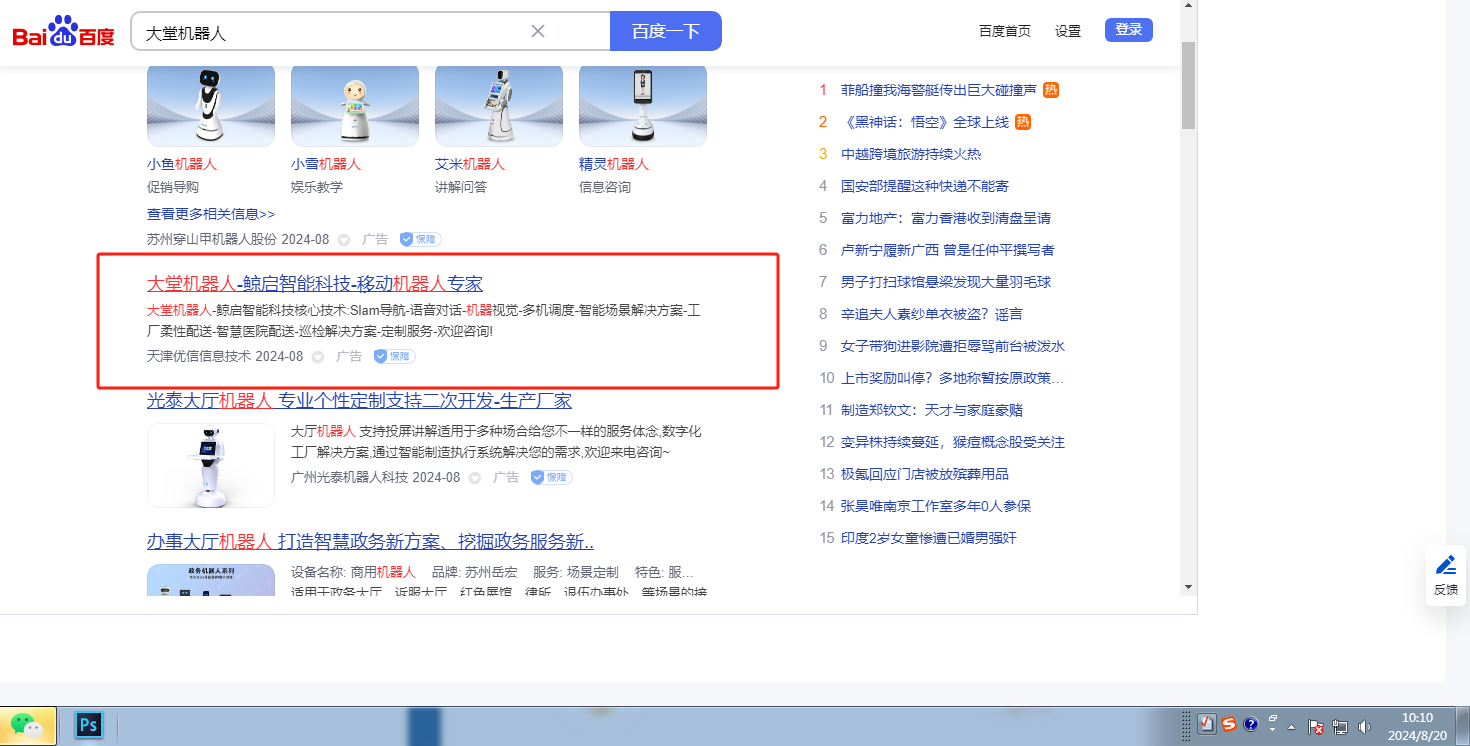
Task: Open the 小雪机器人 robot thumbnail
Action: pos(355,105)
